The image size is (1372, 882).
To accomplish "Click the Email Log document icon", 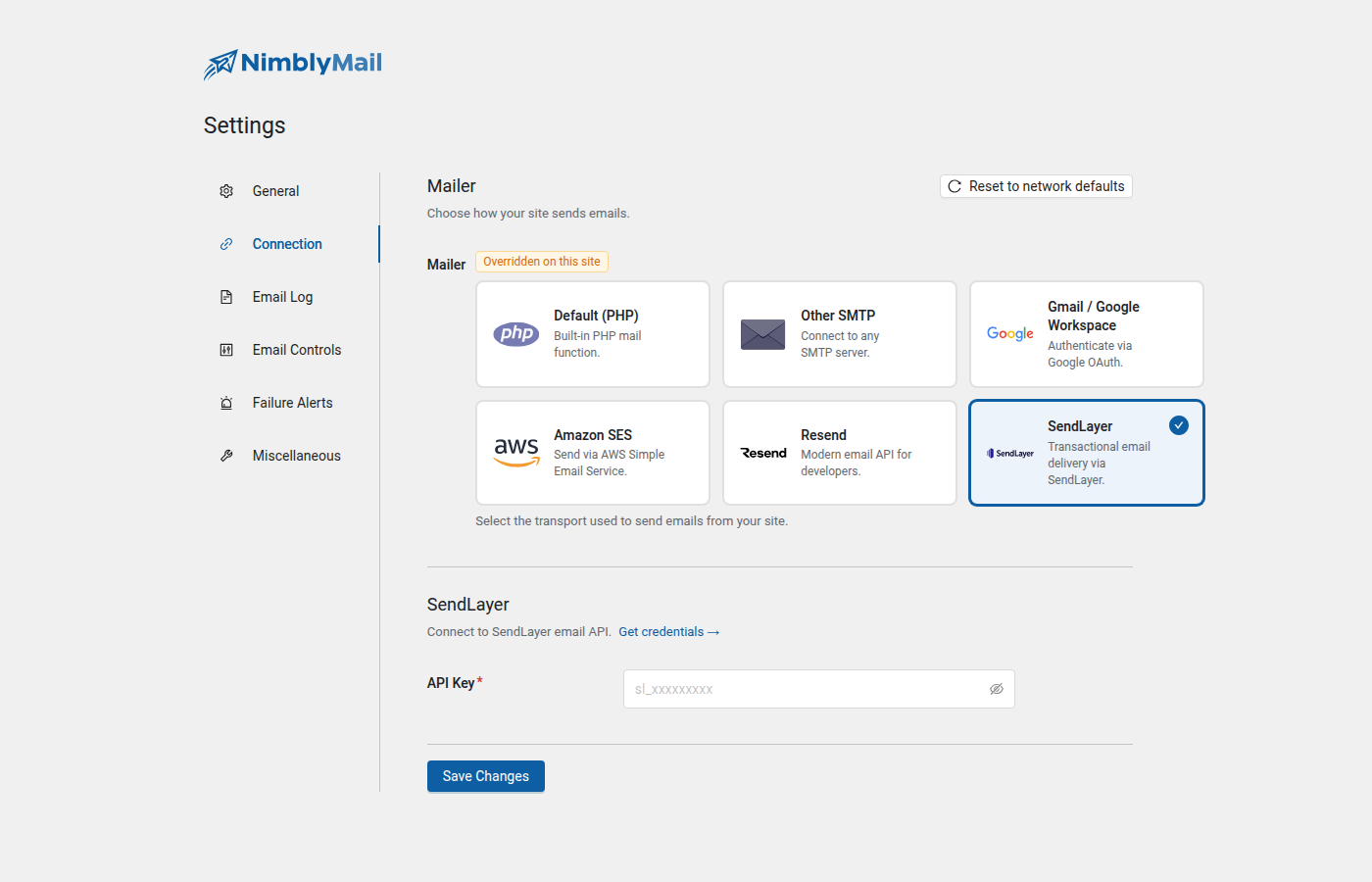I will 226,297.
